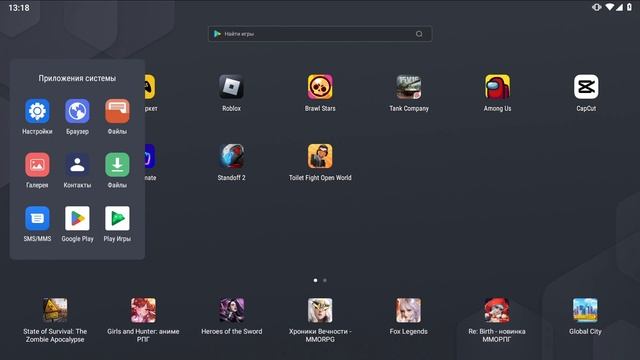Screen dimensions: 640x360
Task: Click the Google Play logo in search bar
Action: pos(218,34)
